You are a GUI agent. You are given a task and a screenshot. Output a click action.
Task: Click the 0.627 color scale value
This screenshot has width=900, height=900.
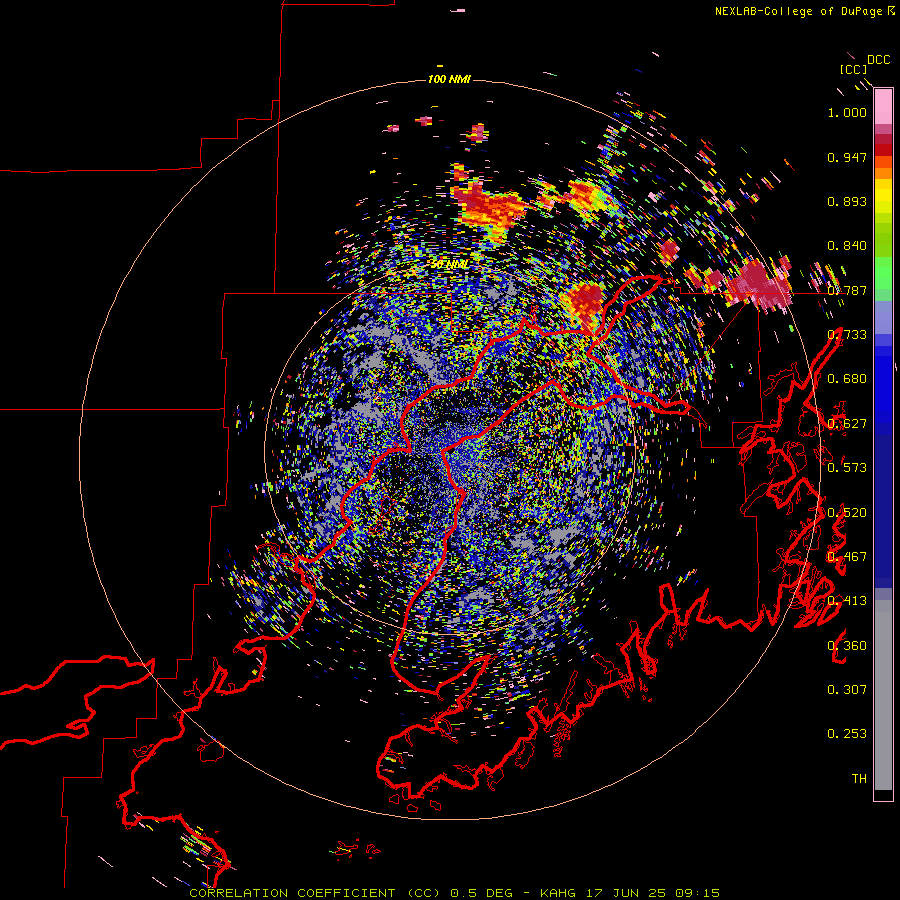[x=847, y=424]
